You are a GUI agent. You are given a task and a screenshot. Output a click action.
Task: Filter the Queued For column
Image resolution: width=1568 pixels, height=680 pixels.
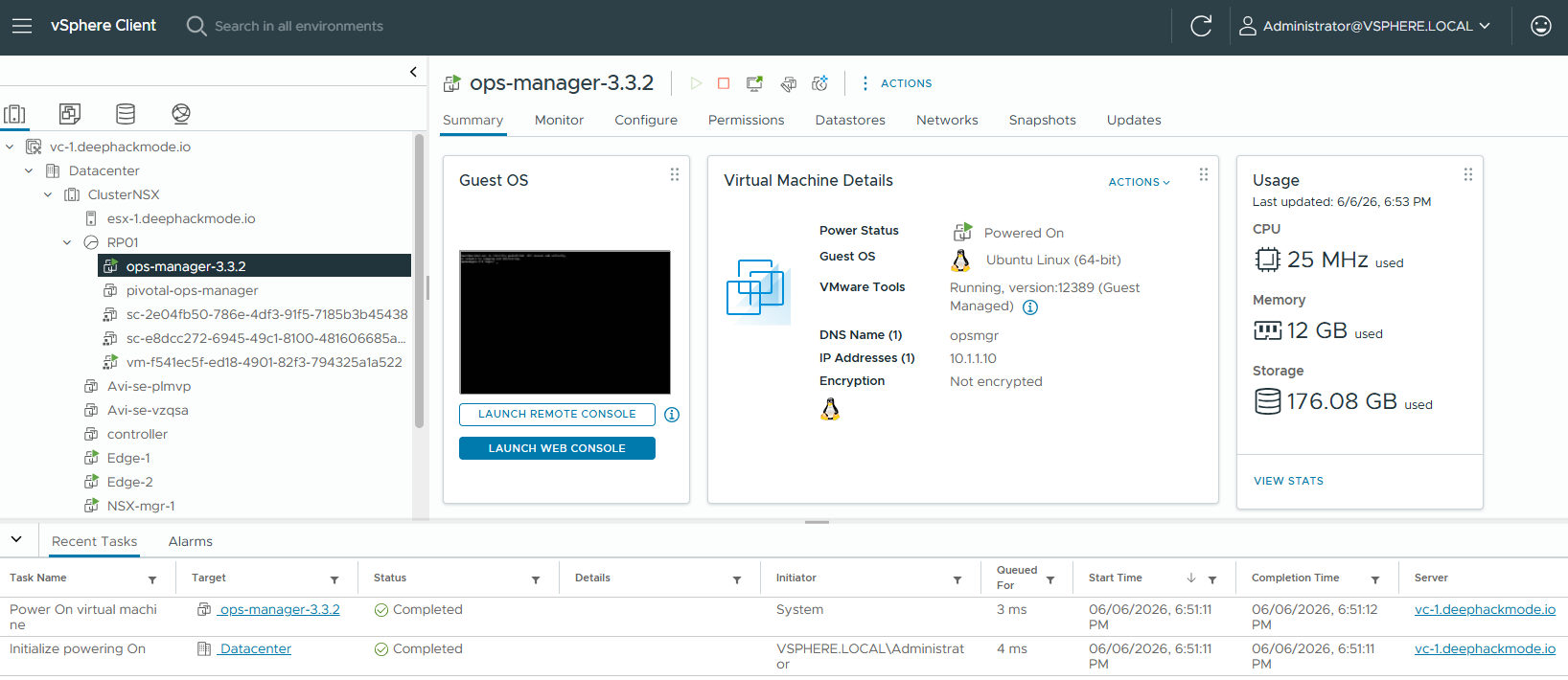click(x=1050, y=579)
